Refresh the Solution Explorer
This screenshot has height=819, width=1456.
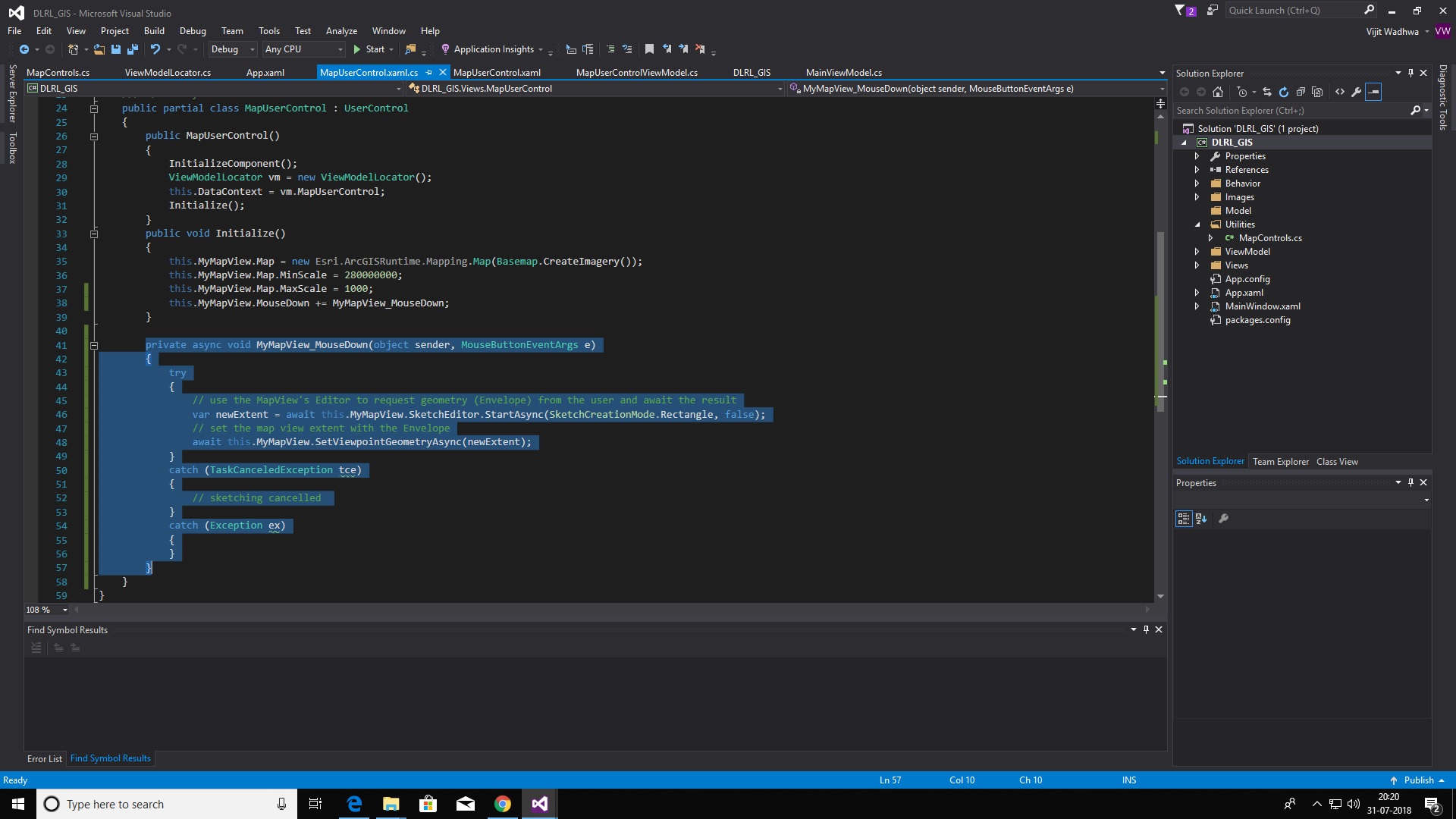click(x=1284, y=92)
